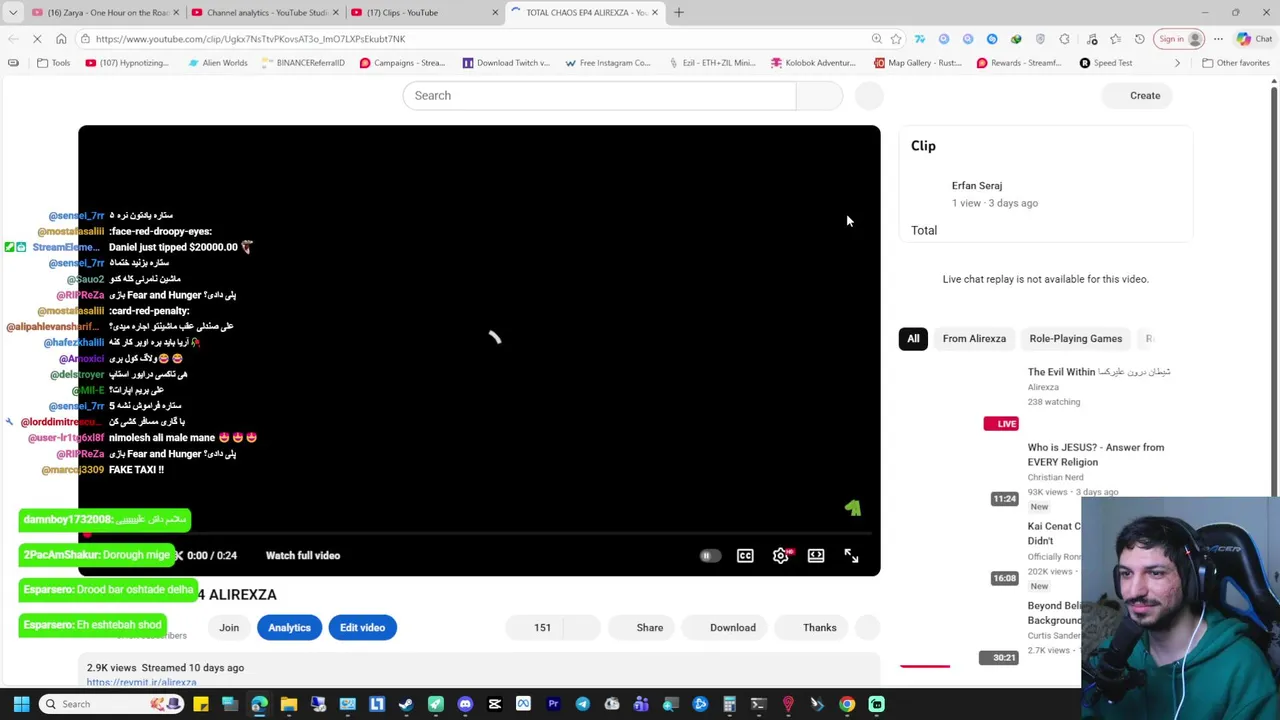
Task: Open the Other favorites folder
Action: pos(1236,63)
